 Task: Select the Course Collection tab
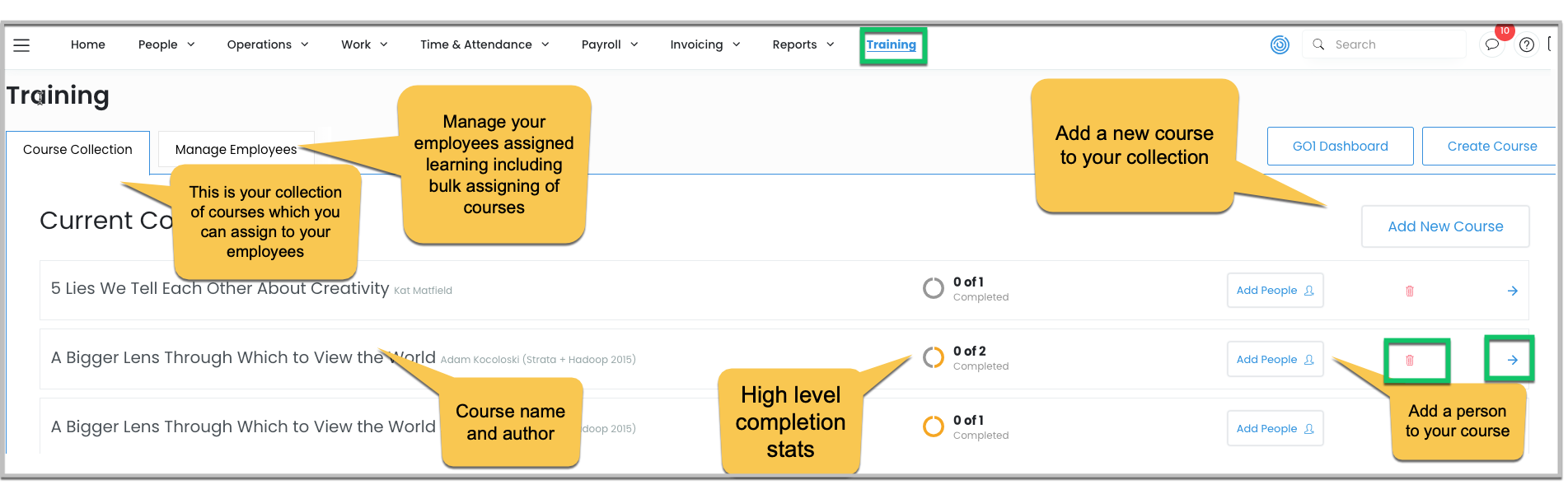coord(77,149)
